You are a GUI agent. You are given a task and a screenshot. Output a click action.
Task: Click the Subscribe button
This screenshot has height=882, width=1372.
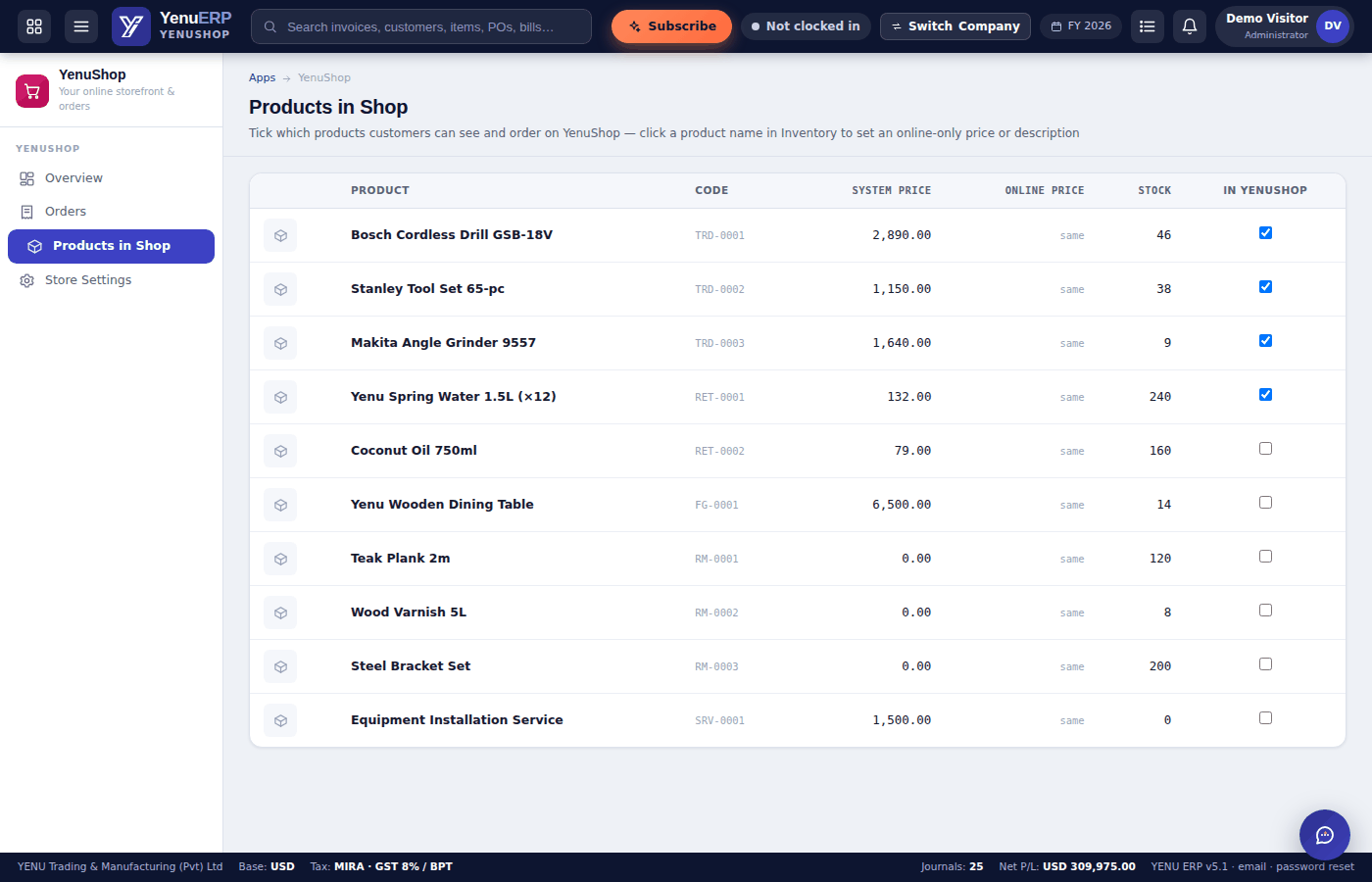tap(671, 26)
